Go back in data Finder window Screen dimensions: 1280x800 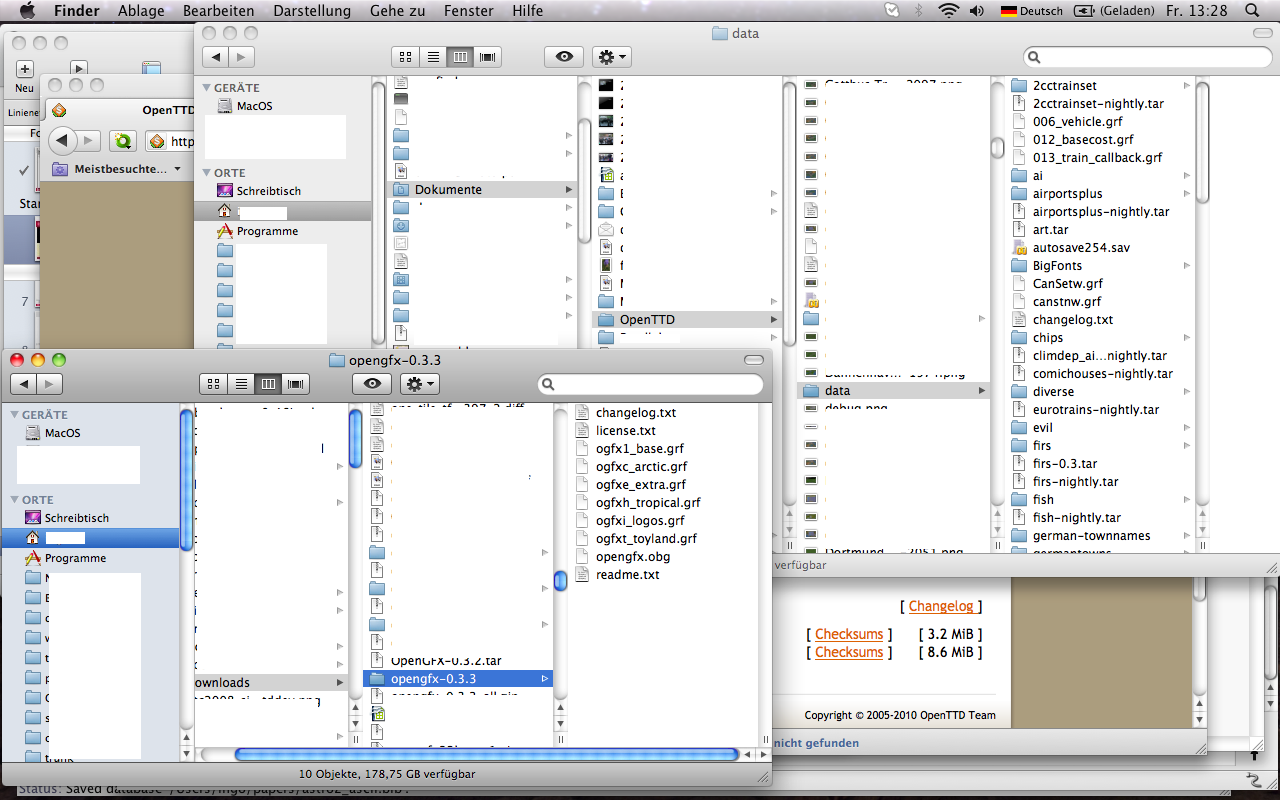(x=216, y=57)
